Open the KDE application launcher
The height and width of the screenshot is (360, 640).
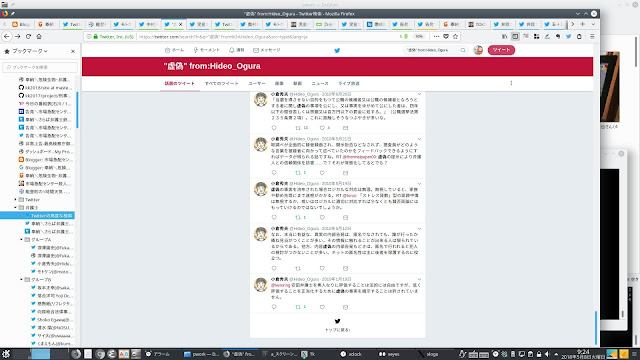[6, 354]
